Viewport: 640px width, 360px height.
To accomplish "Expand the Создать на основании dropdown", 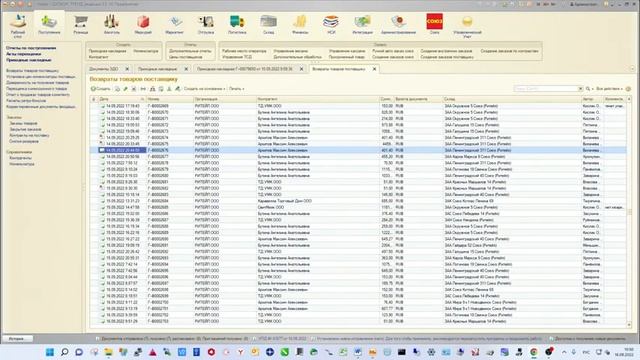I will click(204, 89).
